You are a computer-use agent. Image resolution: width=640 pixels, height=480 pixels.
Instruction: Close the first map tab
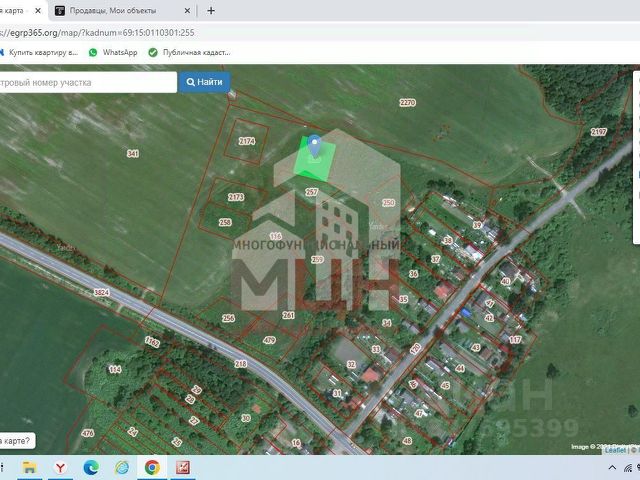tap(38, 11)
